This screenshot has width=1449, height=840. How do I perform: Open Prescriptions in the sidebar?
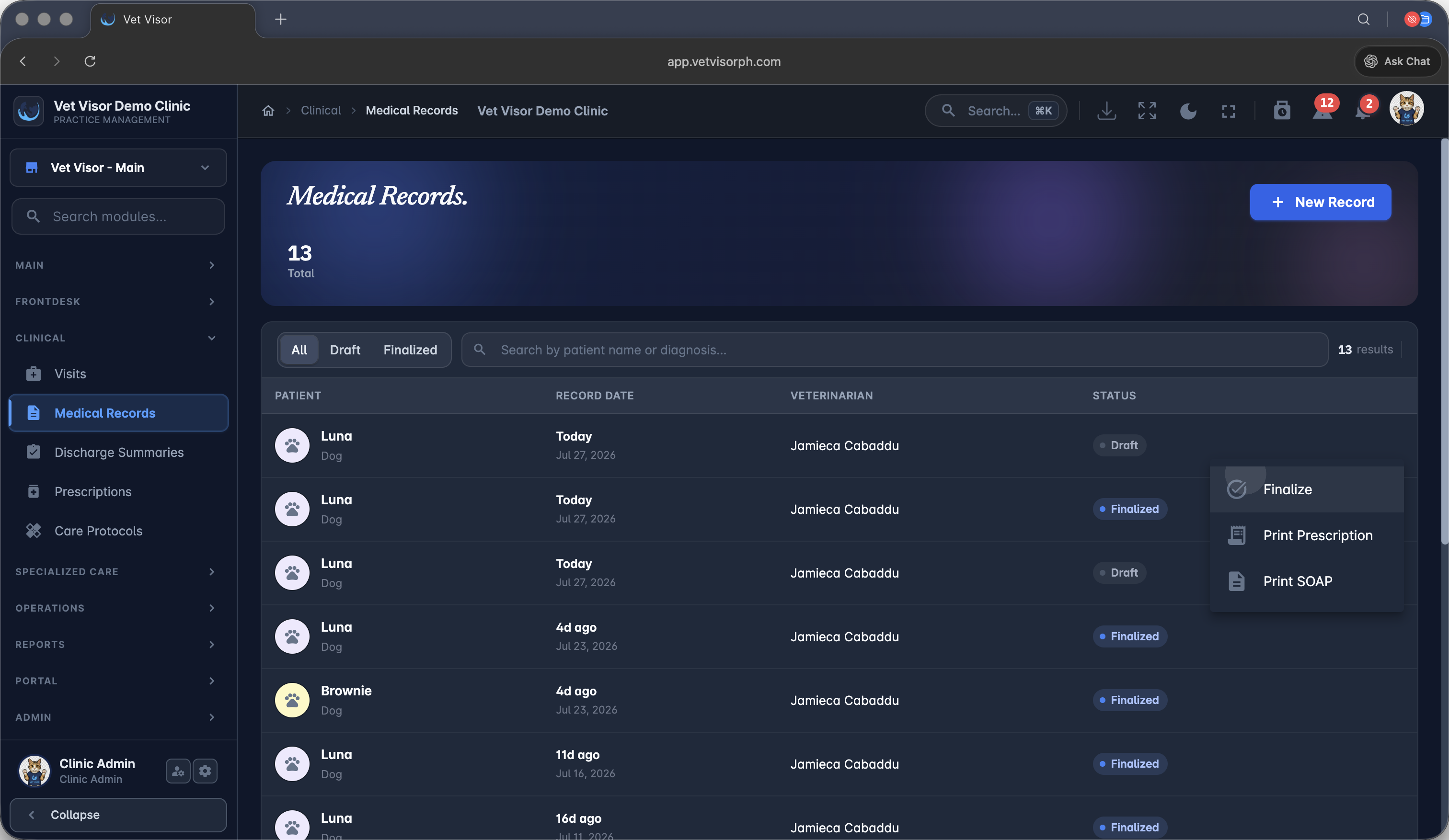pyautogui.click(x=118, y=491)
